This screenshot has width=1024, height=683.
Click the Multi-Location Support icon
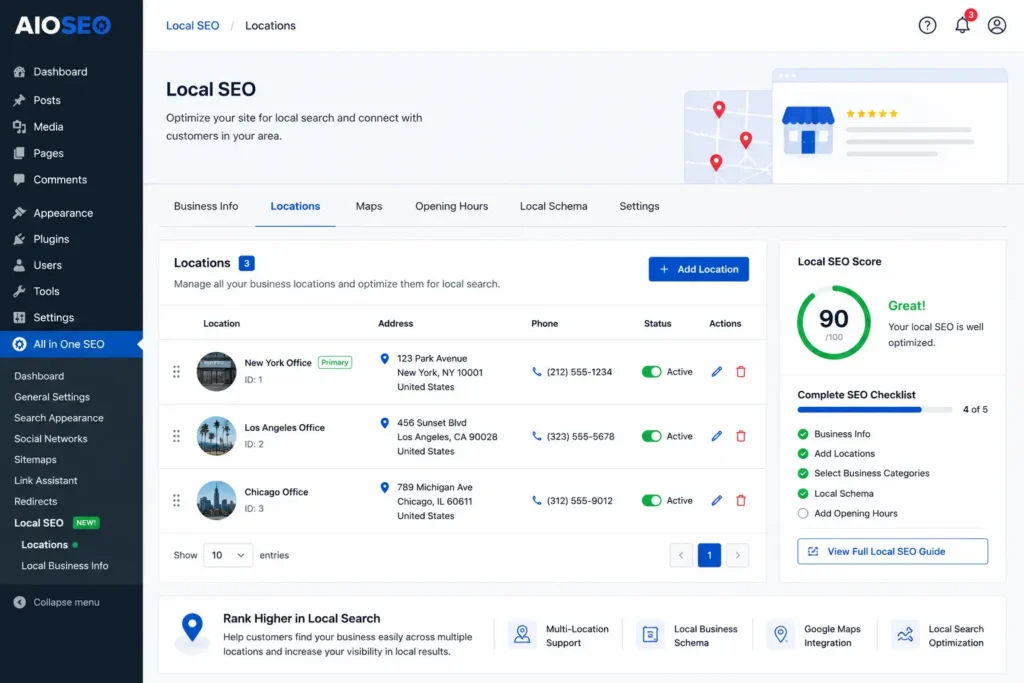(x=522, y=634)
